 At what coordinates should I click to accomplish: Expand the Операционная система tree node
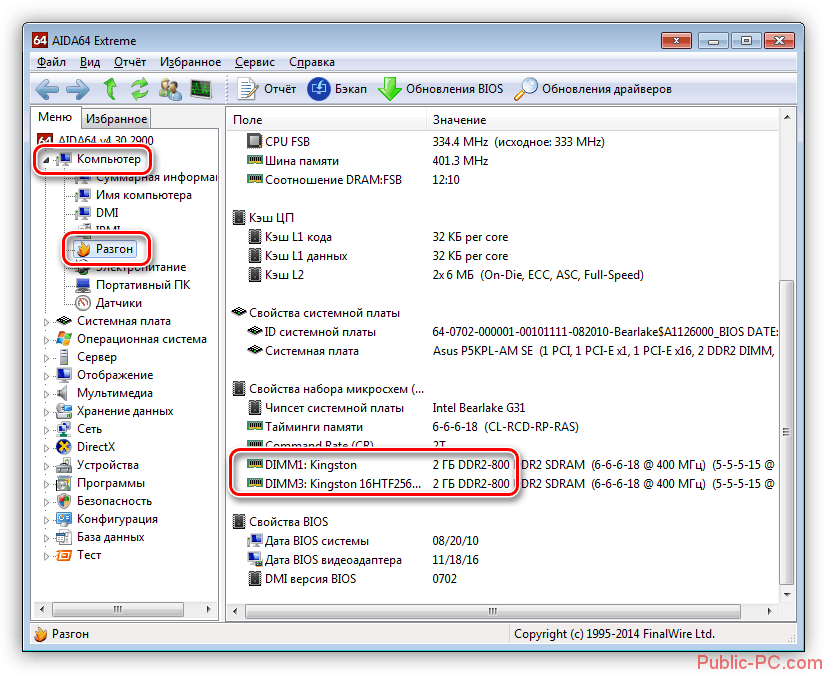[48, 339]
